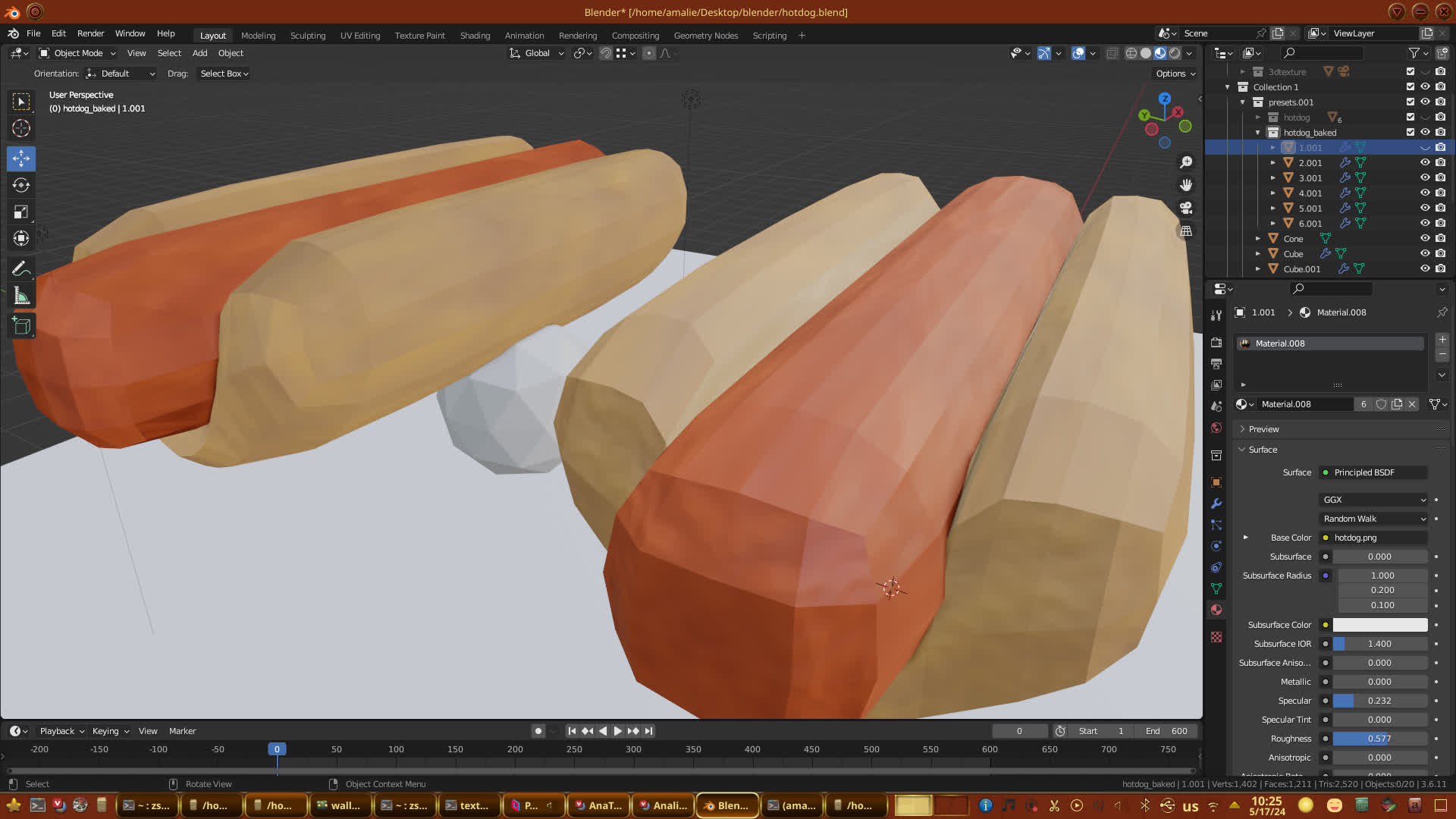Switch to the Shading workspace tab
Viewport: 1456px width, 819px height.
[x=475, y=36]
